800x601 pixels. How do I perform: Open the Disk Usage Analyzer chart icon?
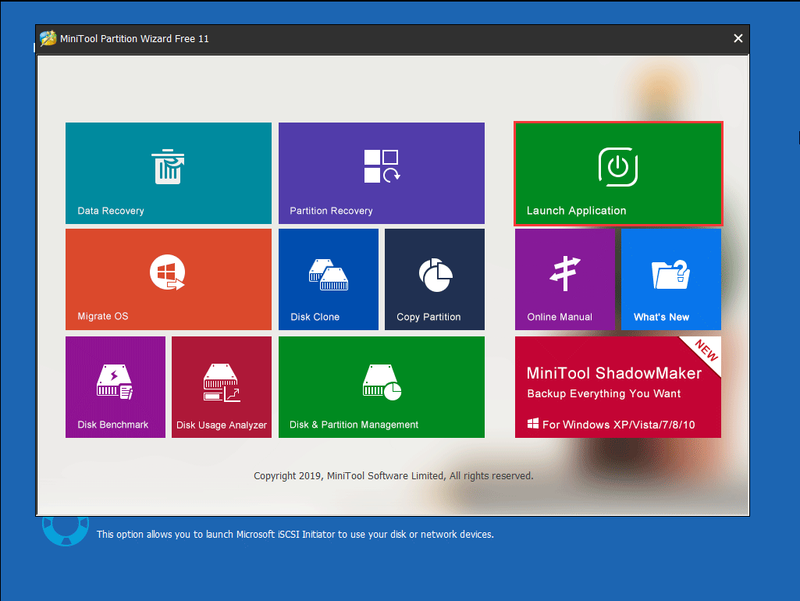click(221, 383)
